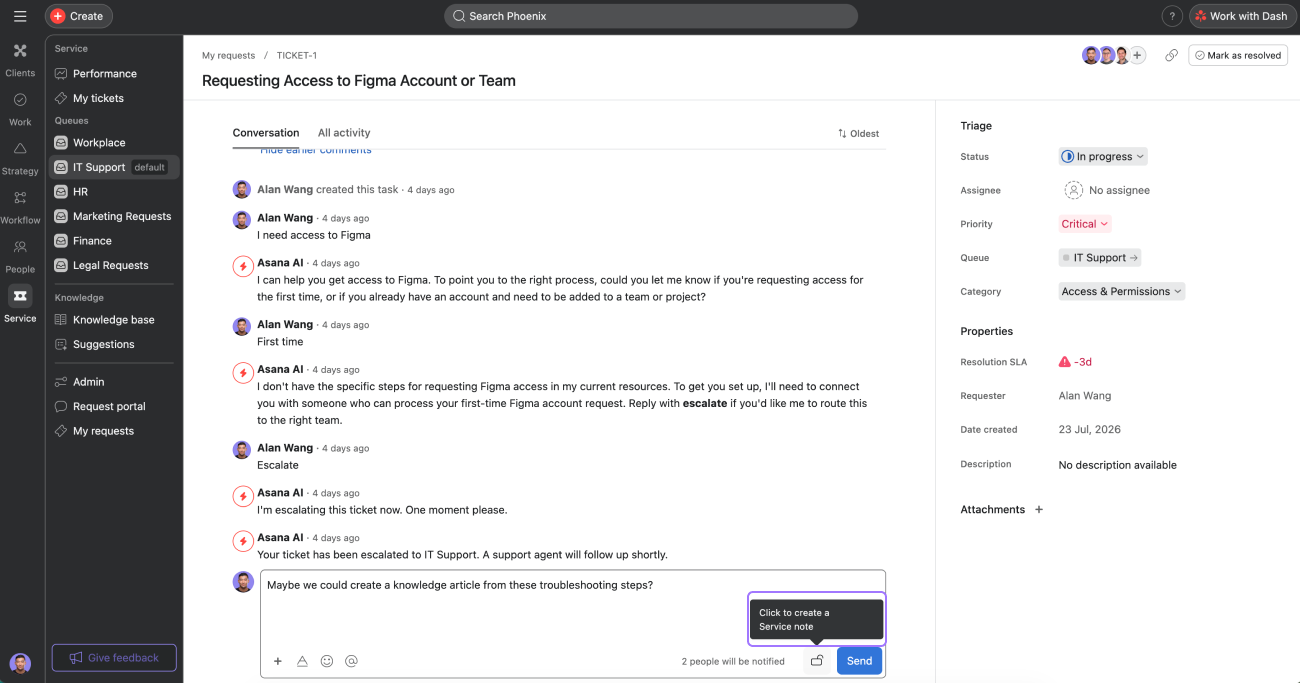Viewport: 1300px width, 683px height.
Task: Open the IT Support queue in sidebar
Action: (x=113, y=167)
